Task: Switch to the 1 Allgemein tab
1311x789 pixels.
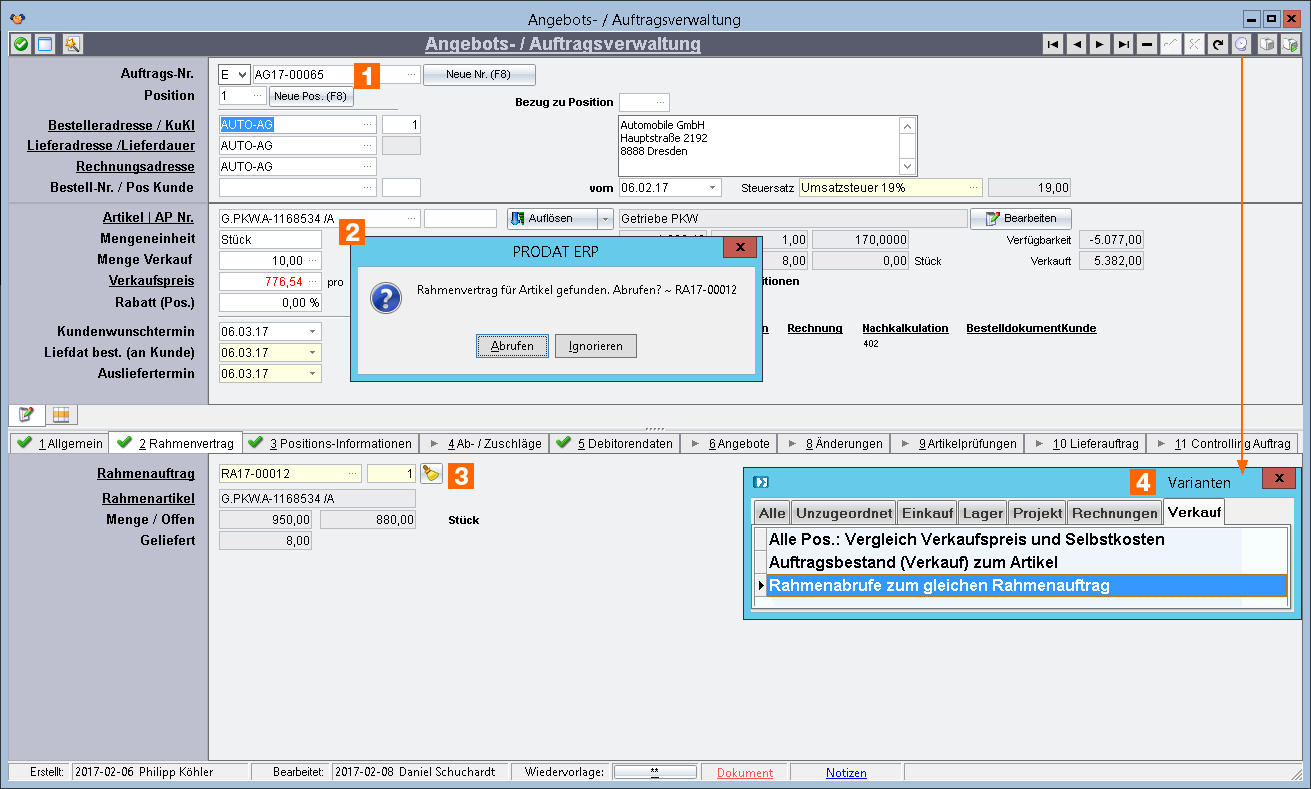Action: pos(60,443)
